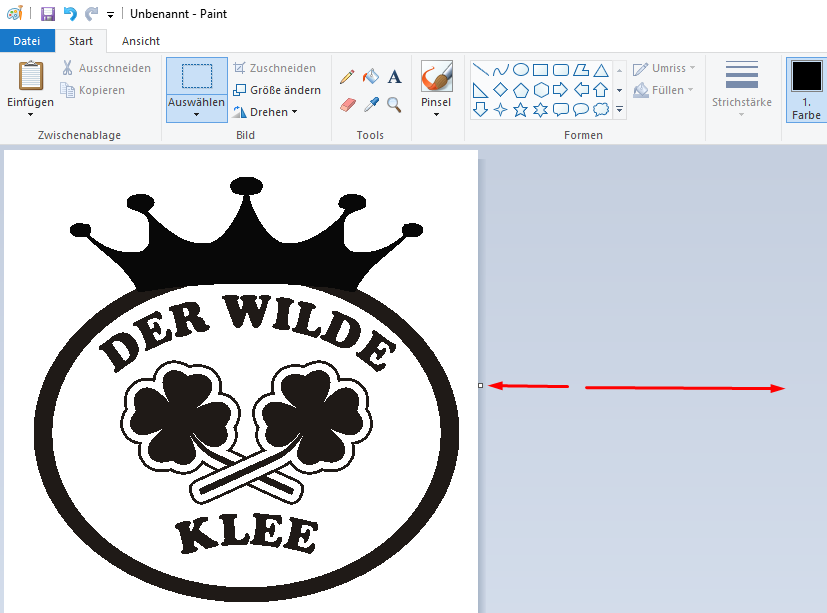Select the Color picker eyedropper tool
Screen dimensions: 827x613
(371, 105)
